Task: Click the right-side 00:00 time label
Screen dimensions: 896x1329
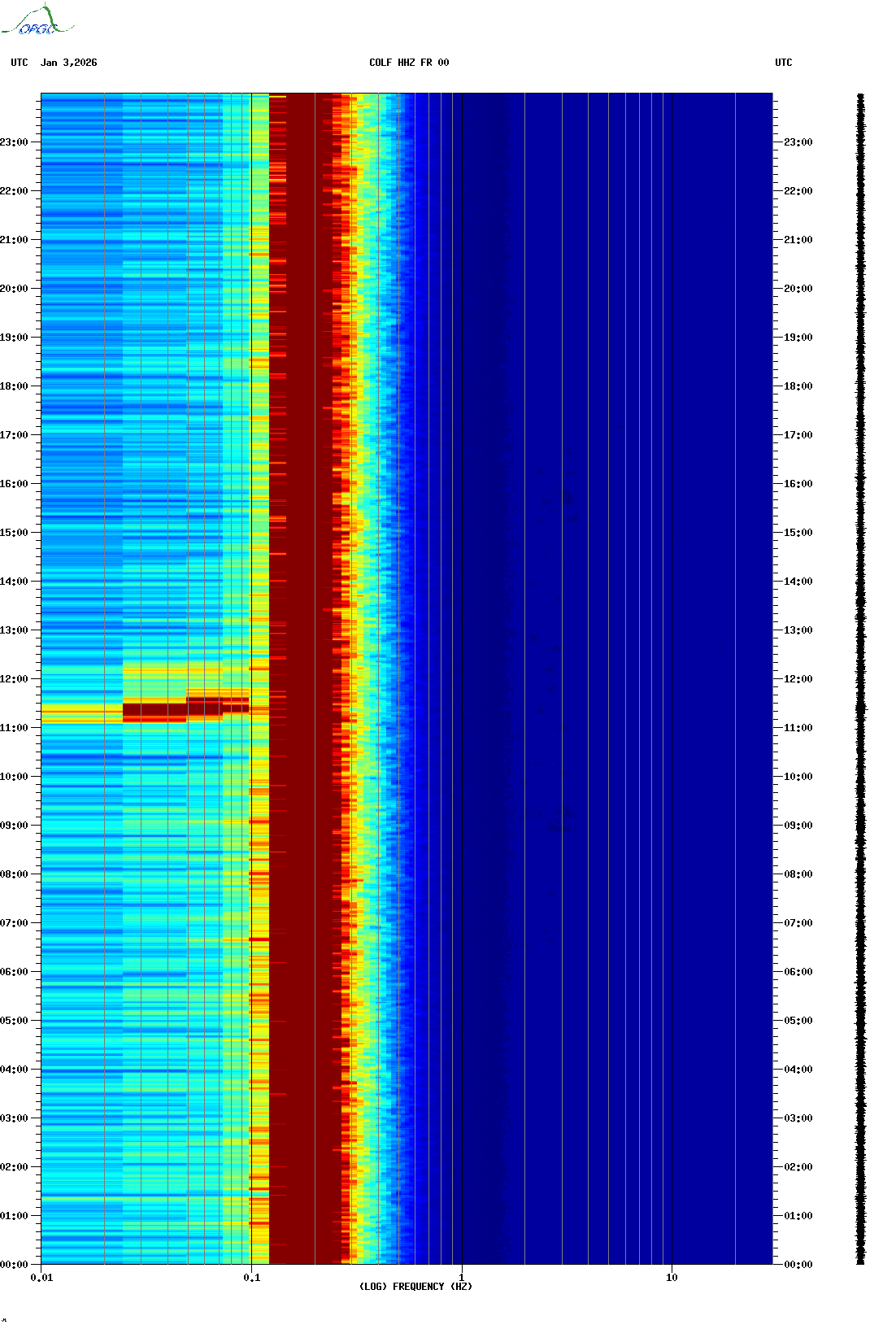Action: point(798,1265)
